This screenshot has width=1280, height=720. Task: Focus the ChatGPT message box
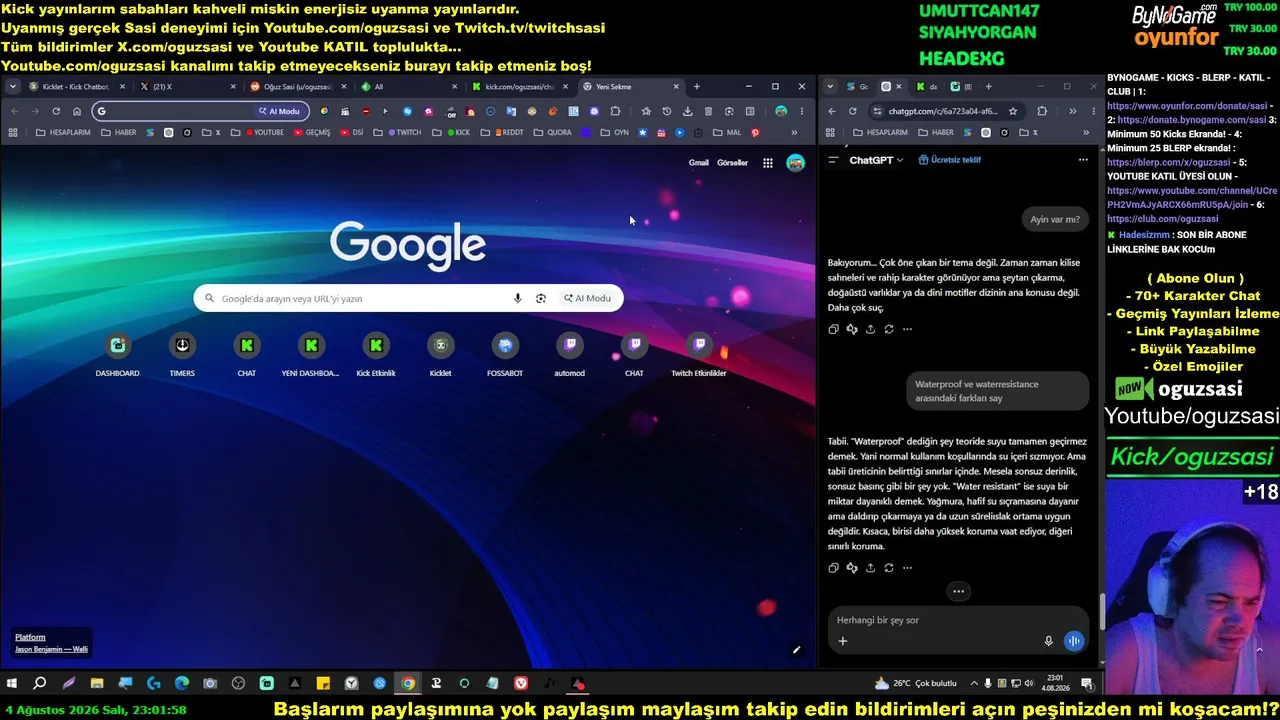click(x=957, y=620)
